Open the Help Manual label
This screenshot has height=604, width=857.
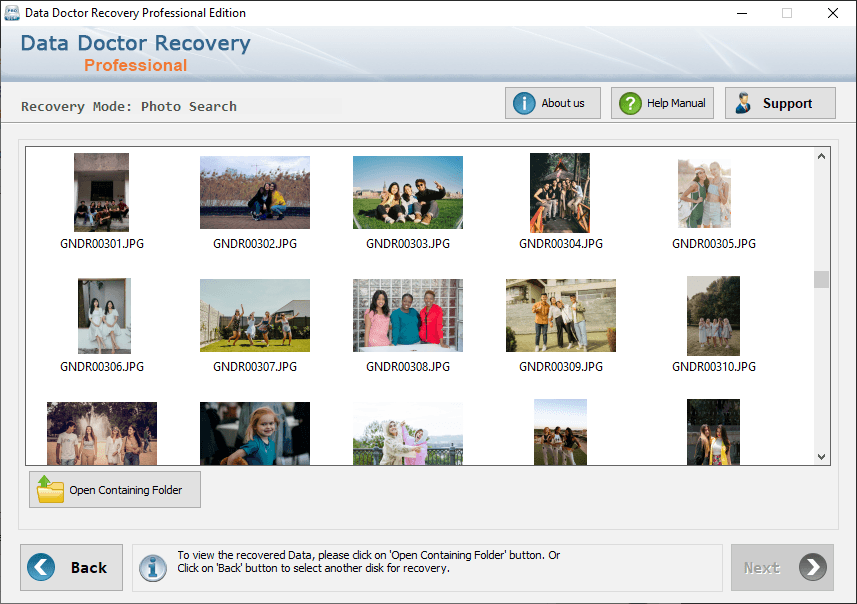(676, 103)
